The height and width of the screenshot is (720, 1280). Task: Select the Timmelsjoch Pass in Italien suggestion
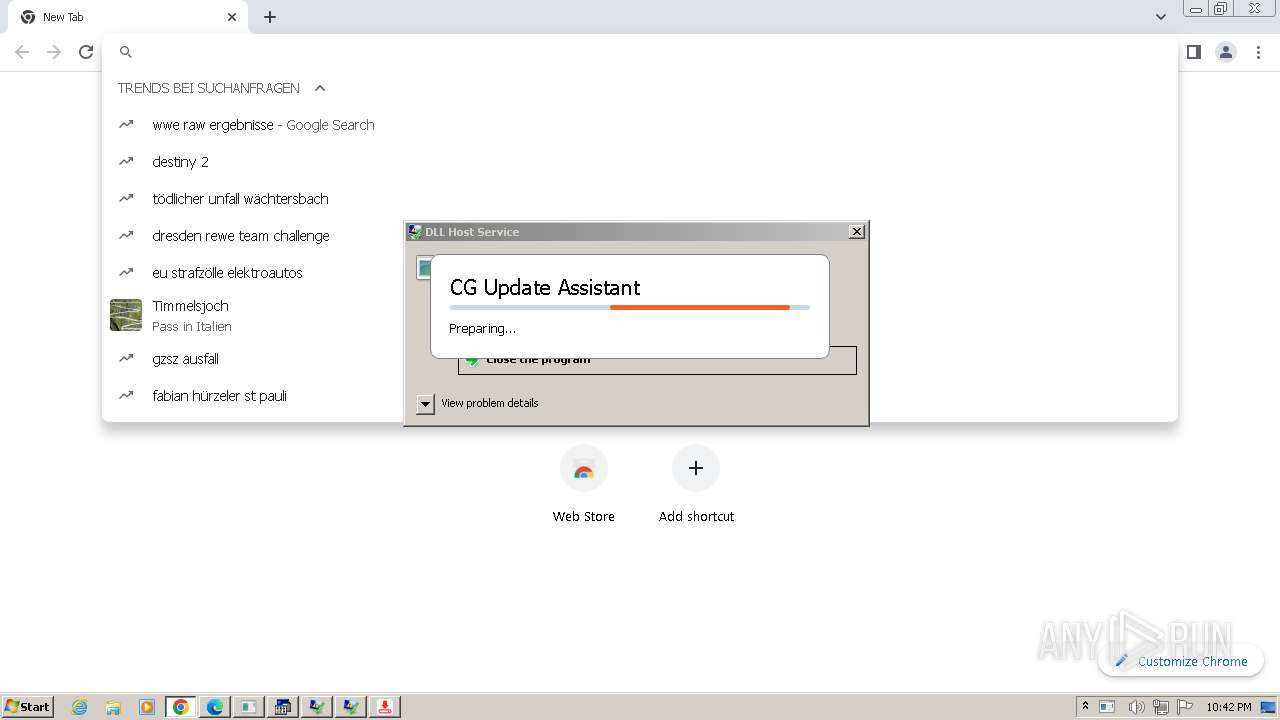(640, 315)
